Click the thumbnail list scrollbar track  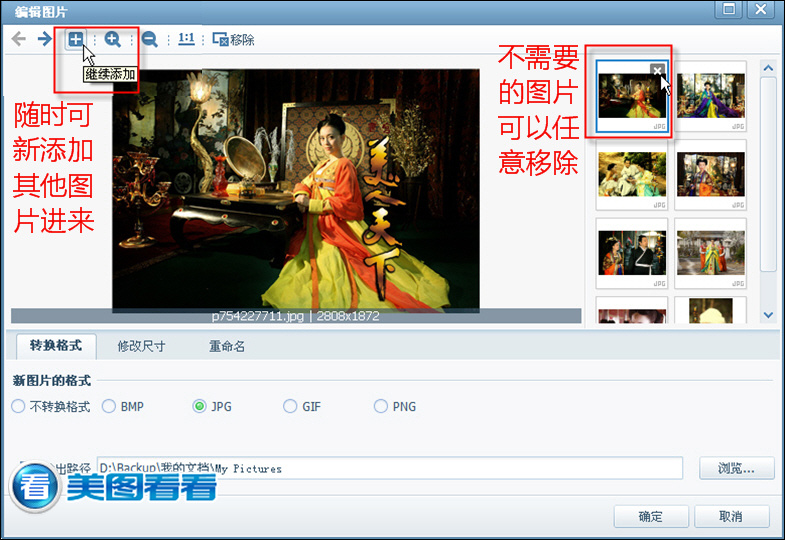pos(767,192)
